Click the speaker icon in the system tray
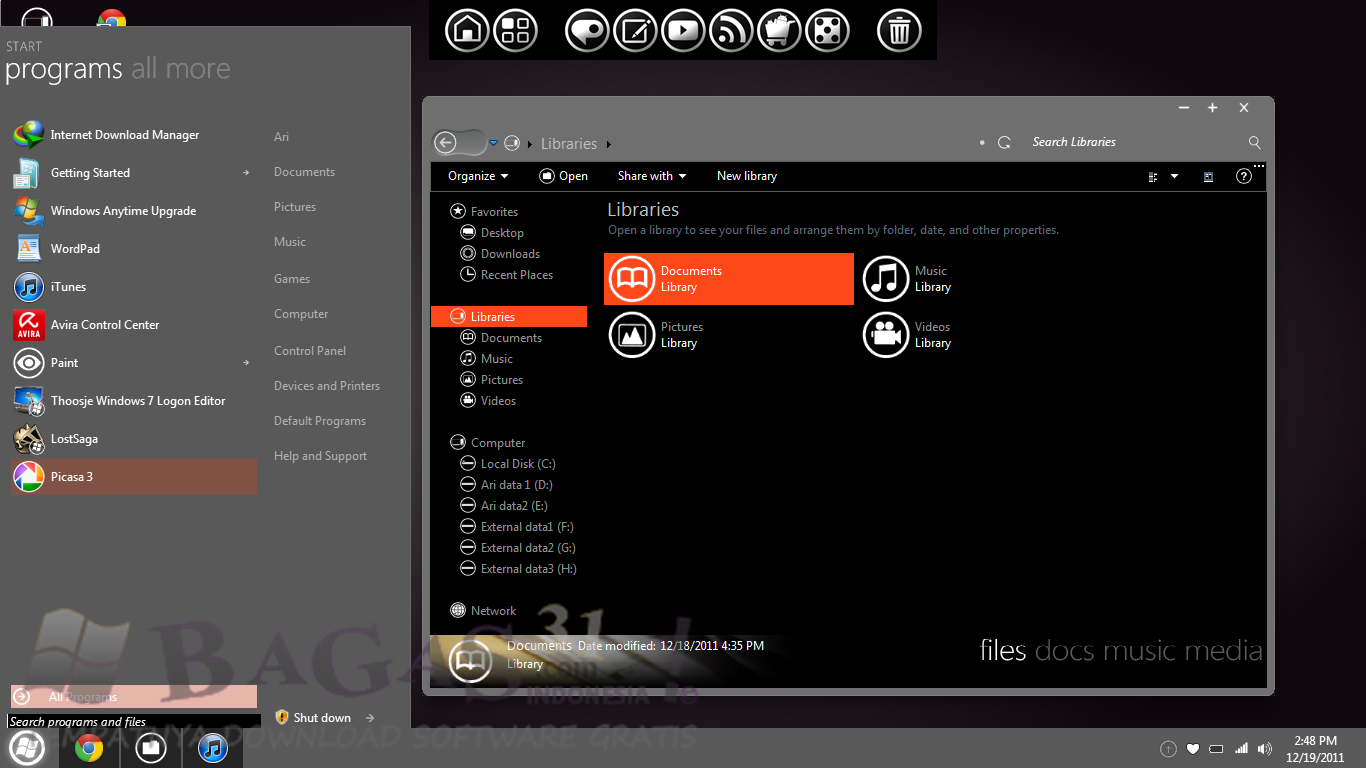Image resolution: width=1366 pixels, height=768 pixels. click(x=1264, y=748)
